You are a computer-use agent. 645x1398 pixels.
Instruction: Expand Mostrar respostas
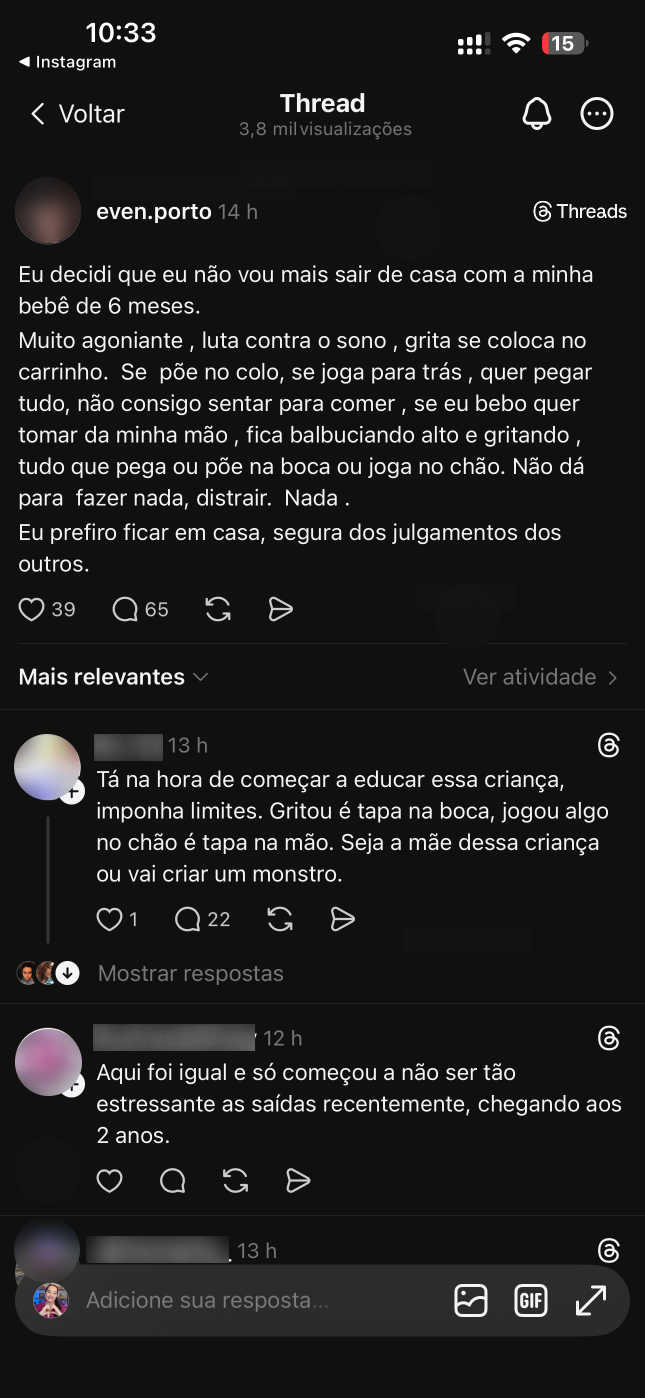tap(190, 973)
